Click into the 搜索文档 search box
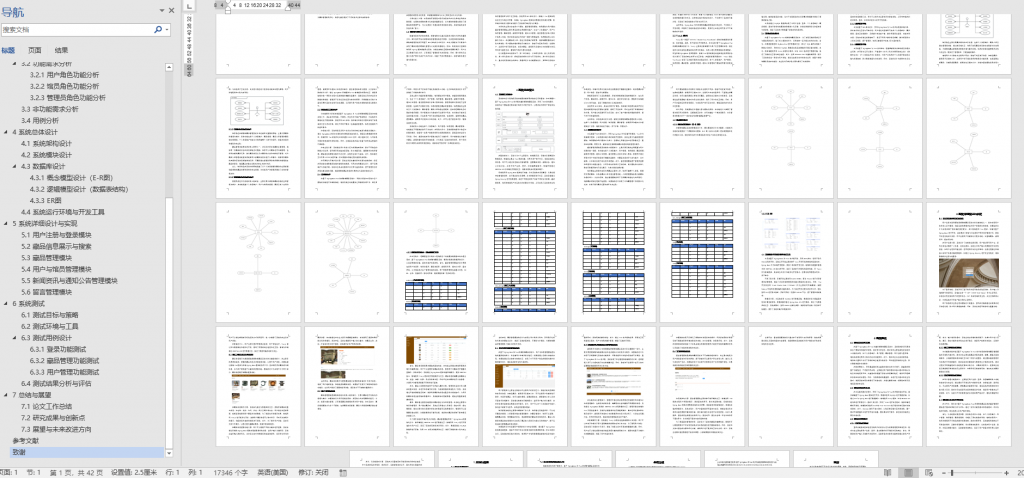 (x=75, y=30)
